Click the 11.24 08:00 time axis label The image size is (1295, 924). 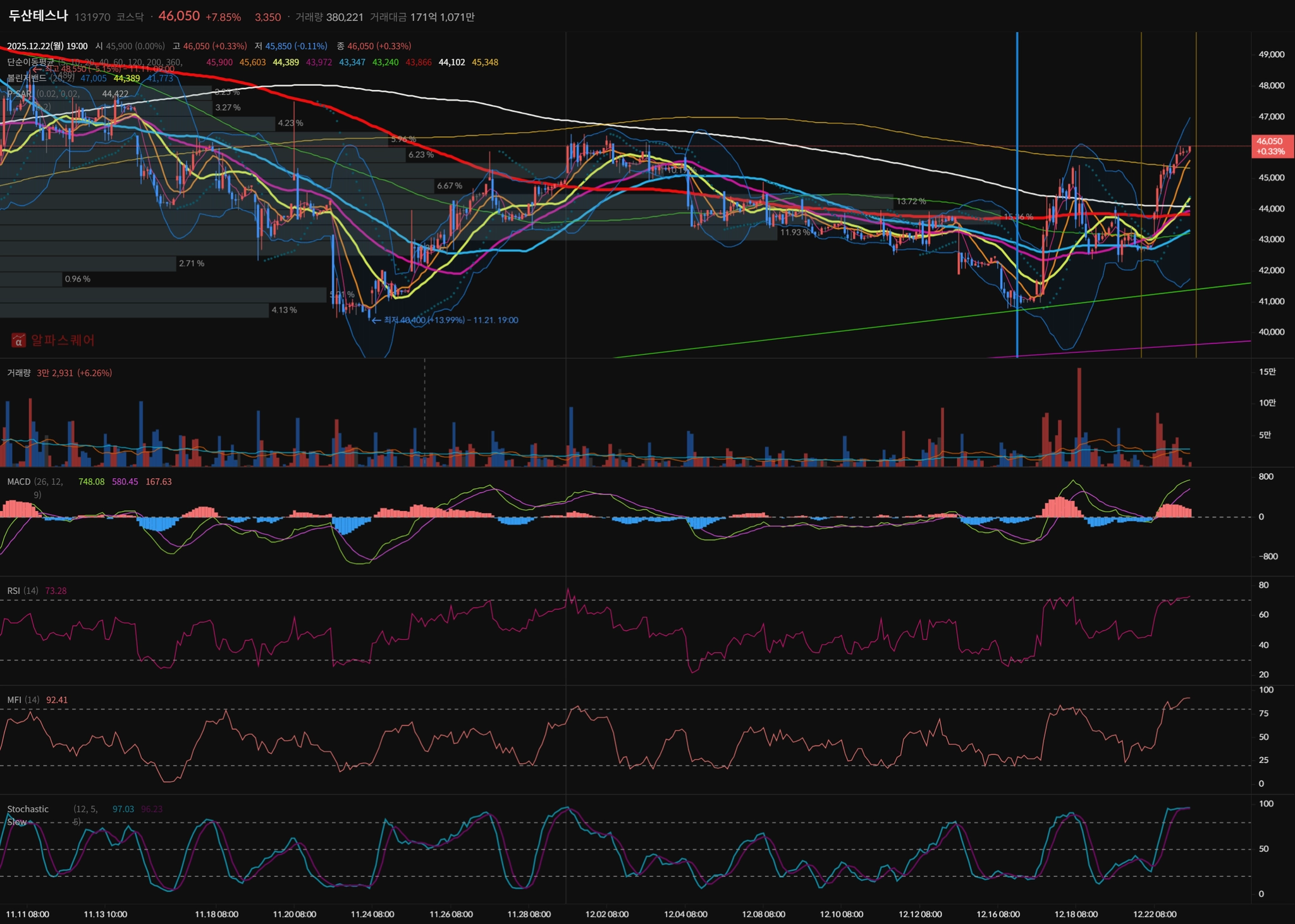click(372, 914)
